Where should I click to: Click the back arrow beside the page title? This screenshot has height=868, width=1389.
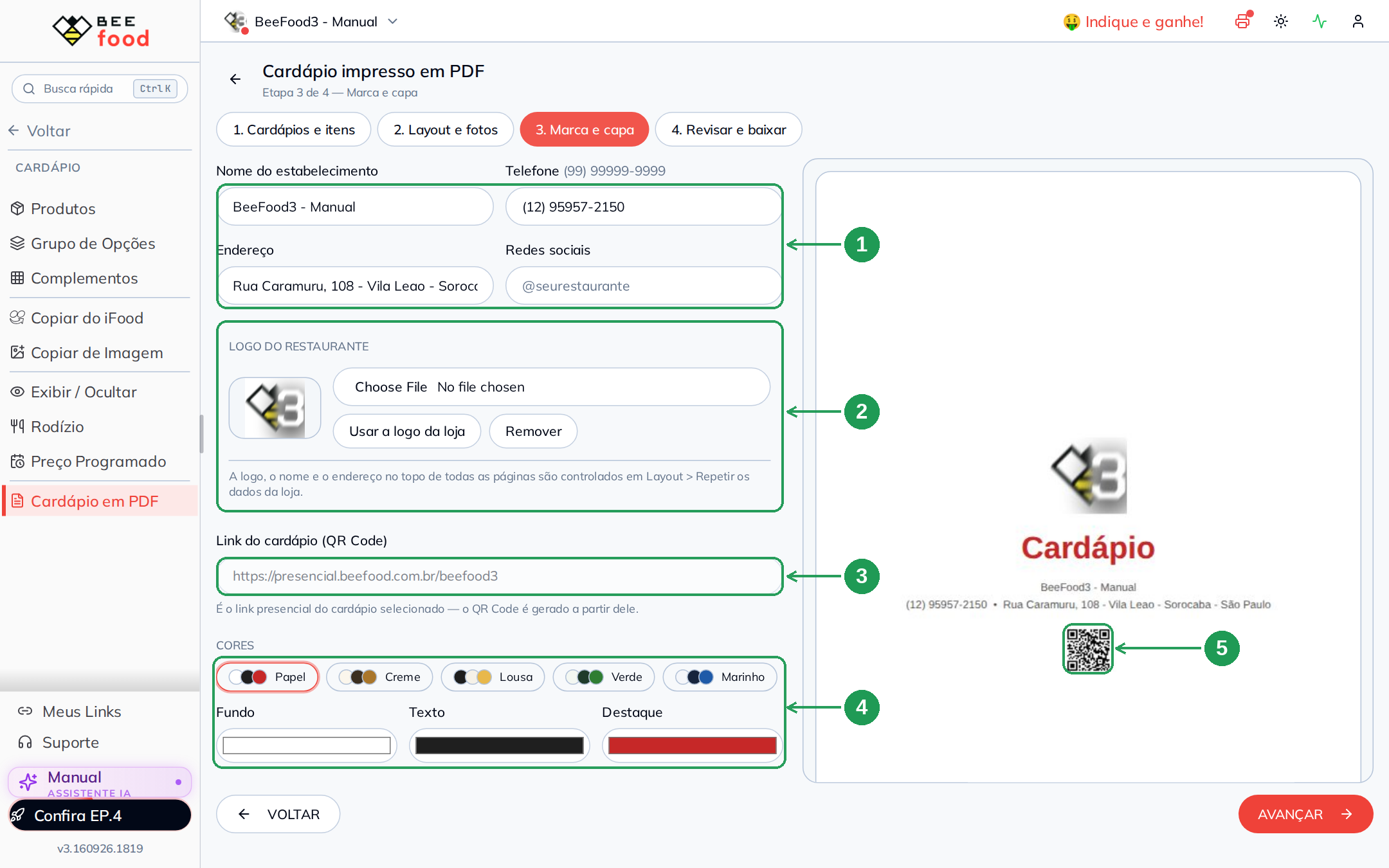tap(235, 79)
